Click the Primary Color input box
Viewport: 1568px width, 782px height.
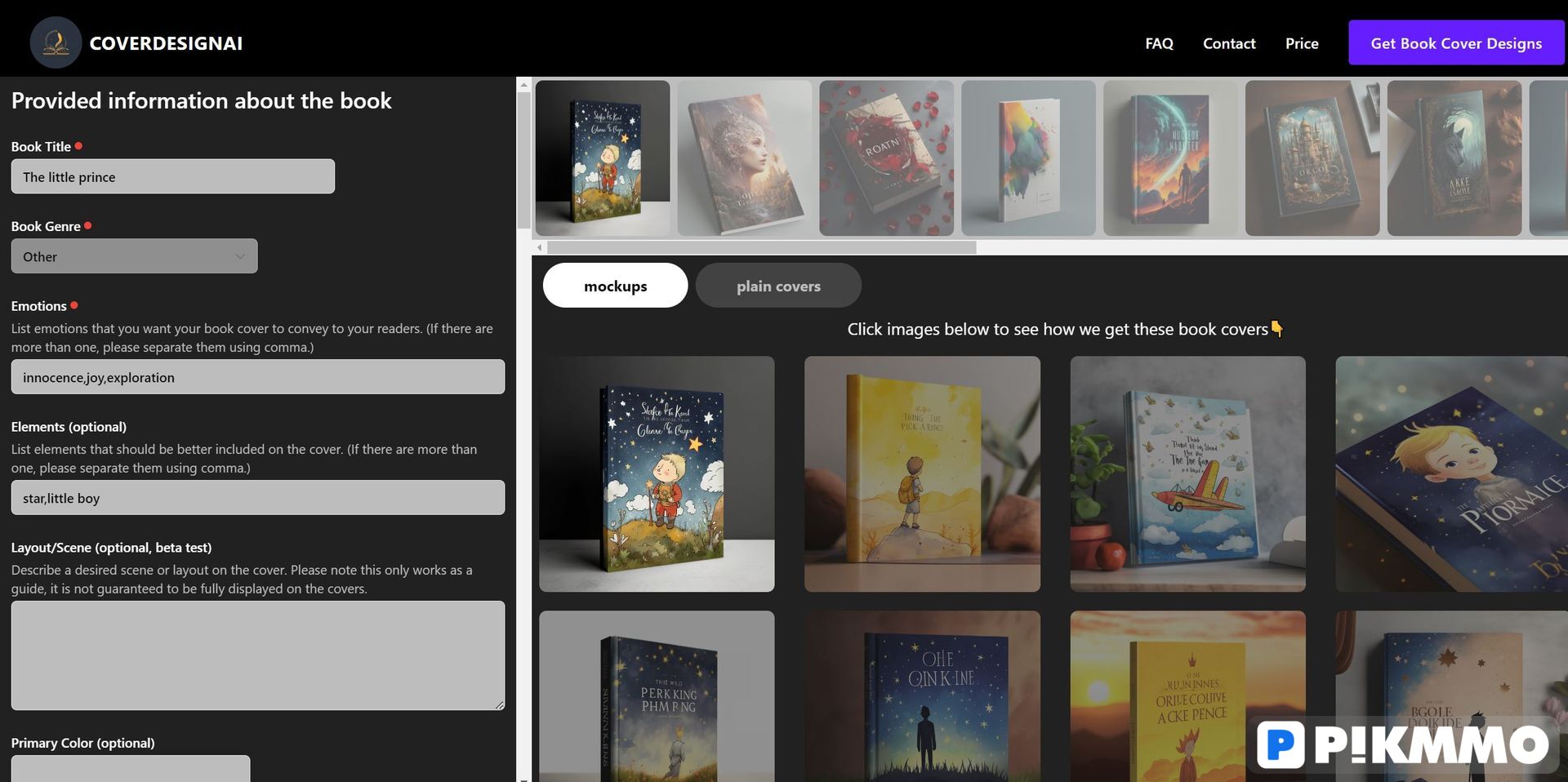(131, 768)
